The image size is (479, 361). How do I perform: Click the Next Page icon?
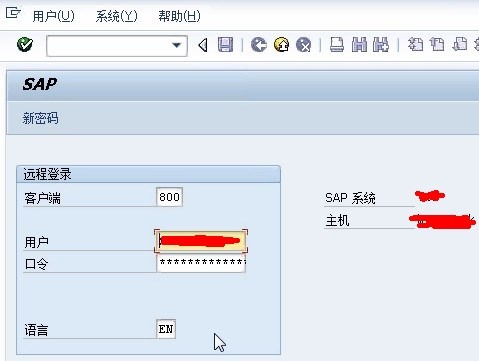(x=460, y=44)
